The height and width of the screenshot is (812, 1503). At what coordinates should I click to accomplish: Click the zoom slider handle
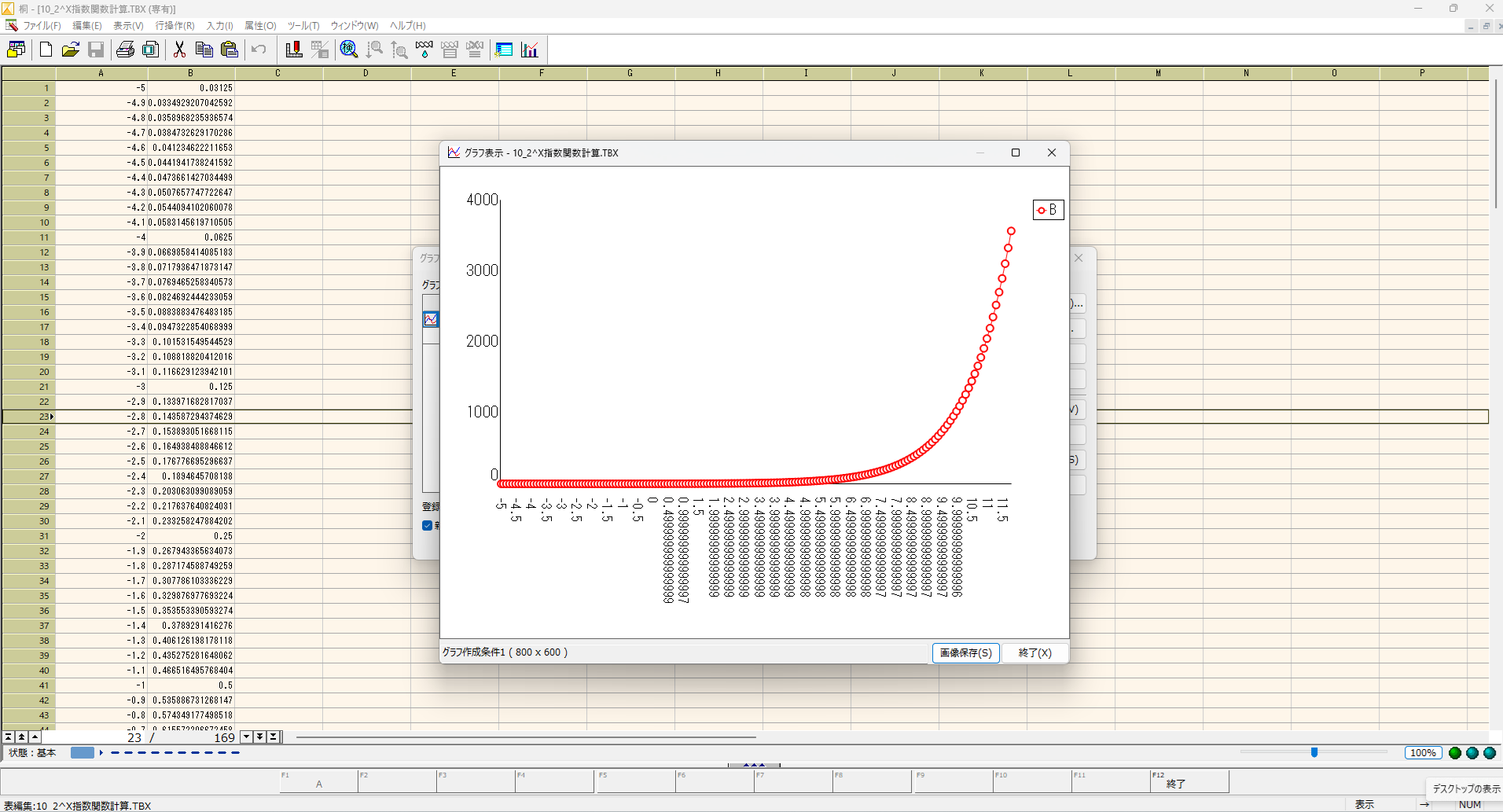pos(1314,753)
